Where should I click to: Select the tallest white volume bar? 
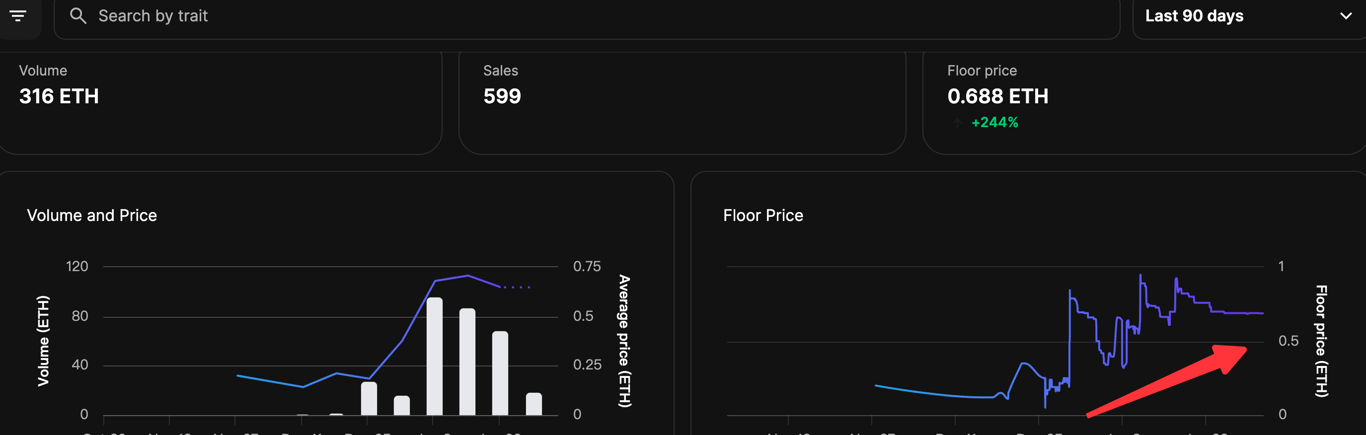click(x=434, y=356)
